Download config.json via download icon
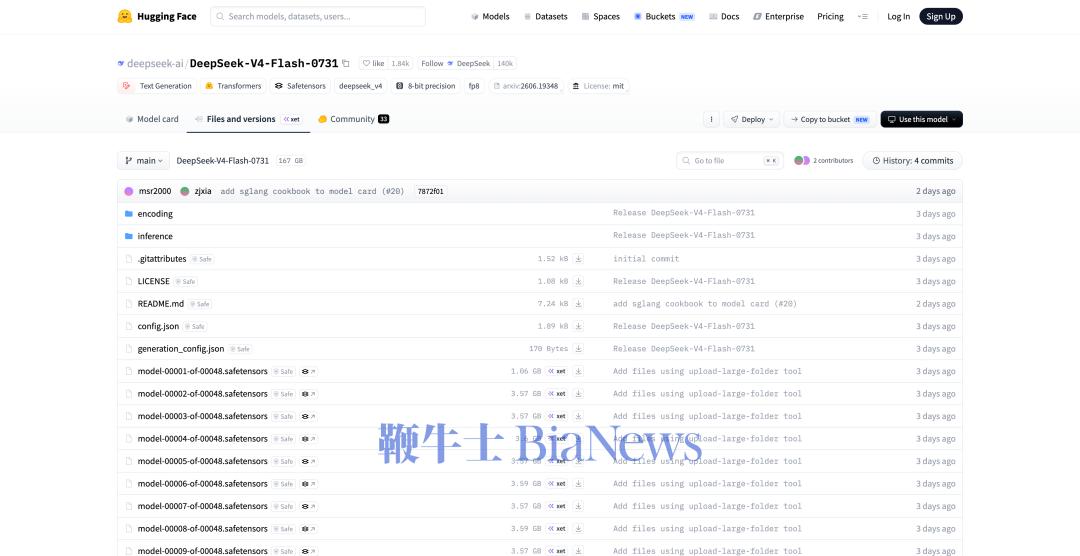This screenshot has width=1080, height=556. pyautogui.click(x=579, y=327)
